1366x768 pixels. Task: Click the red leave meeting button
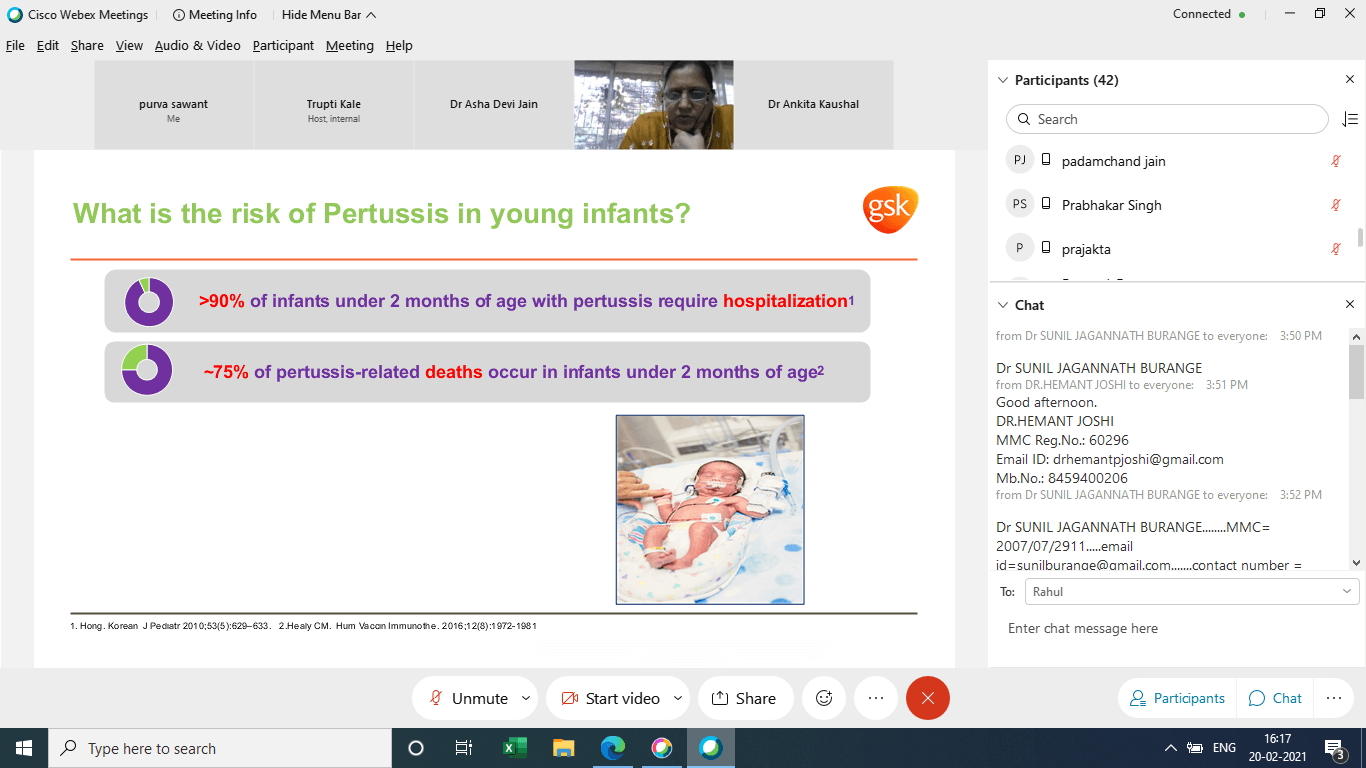tap(927, 698)
